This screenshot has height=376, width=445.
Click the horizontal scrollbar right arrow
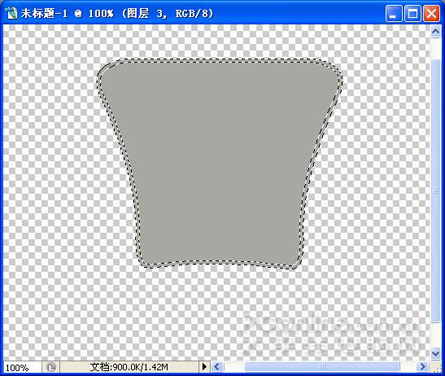pos(423,367)
